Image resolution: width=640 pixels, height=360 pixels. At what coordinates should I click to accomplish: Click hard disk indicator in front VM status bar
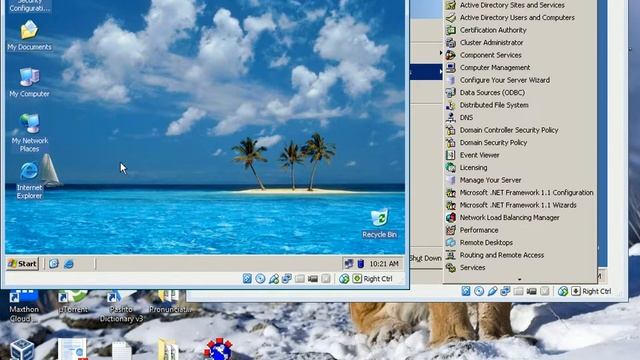click(247, 278)
